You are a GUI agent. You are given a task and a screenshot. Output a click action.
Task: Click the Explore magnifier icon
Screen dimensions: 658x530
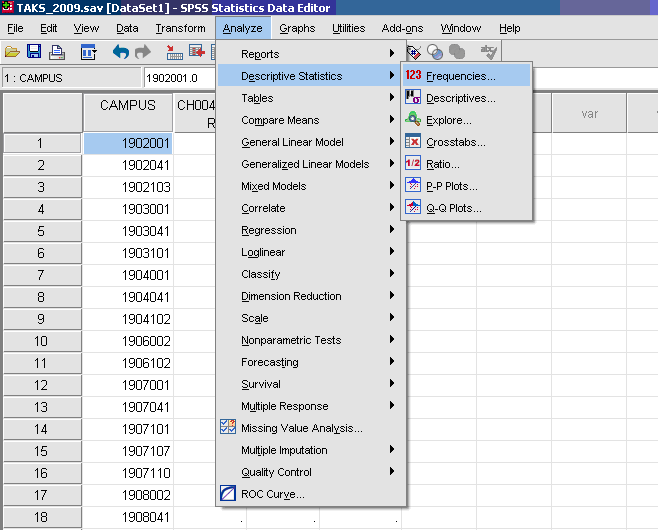coord(413,119)
